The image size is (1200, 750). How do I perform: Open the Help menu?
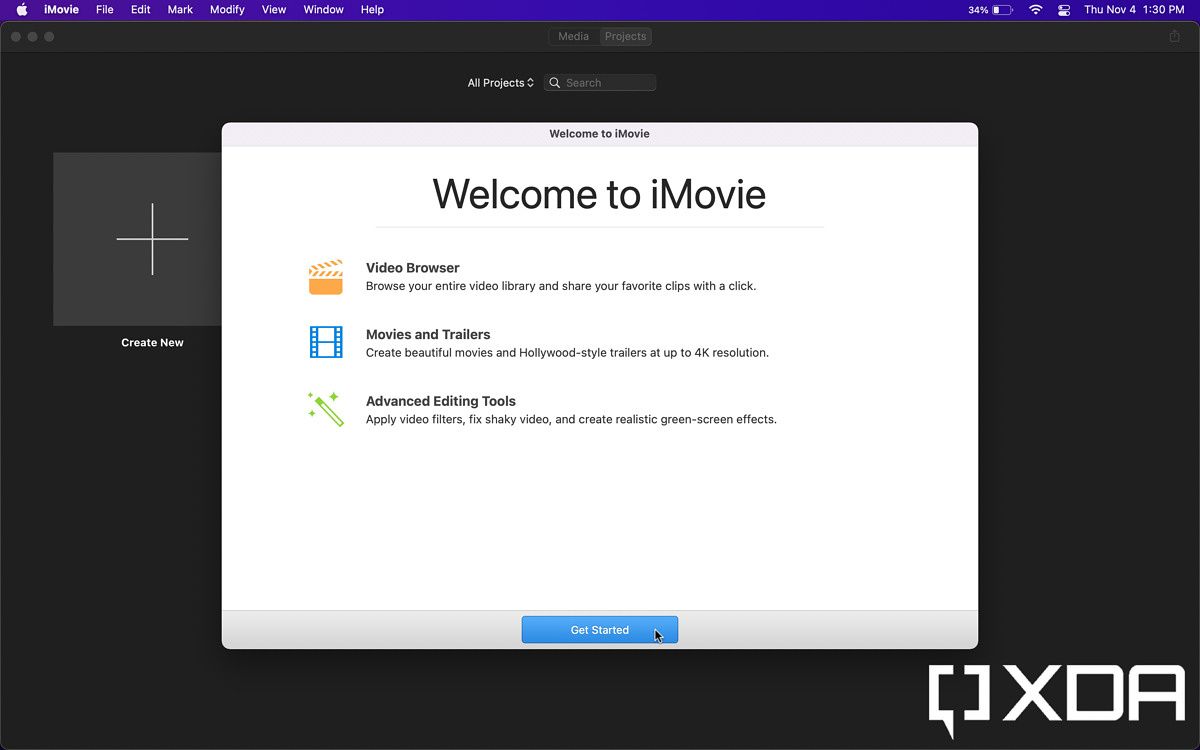point(371,9)
